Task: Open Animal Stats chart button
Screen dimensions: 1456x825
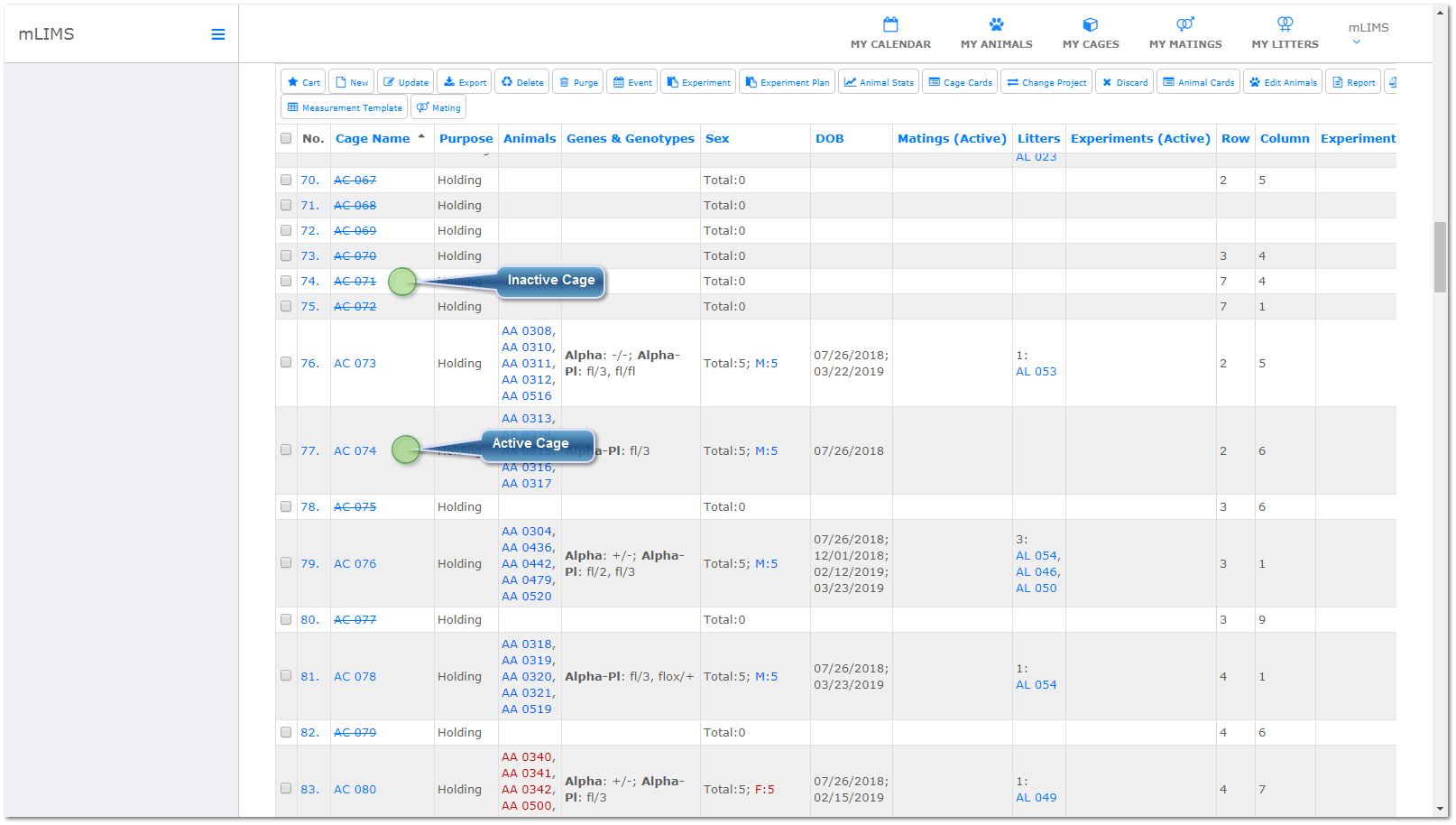Action: click(x=879, y=82)
